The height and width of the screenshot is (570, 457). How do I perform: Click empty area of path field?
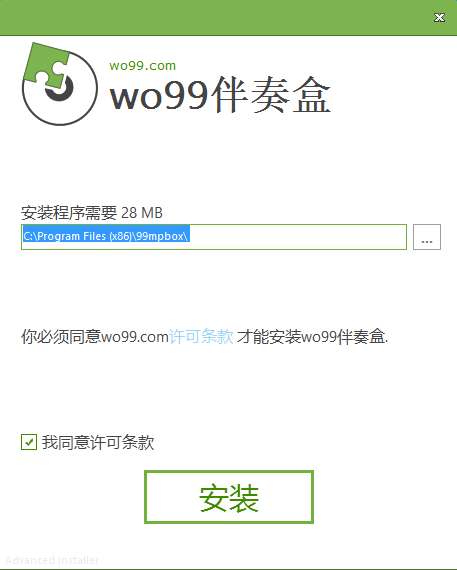298,237
